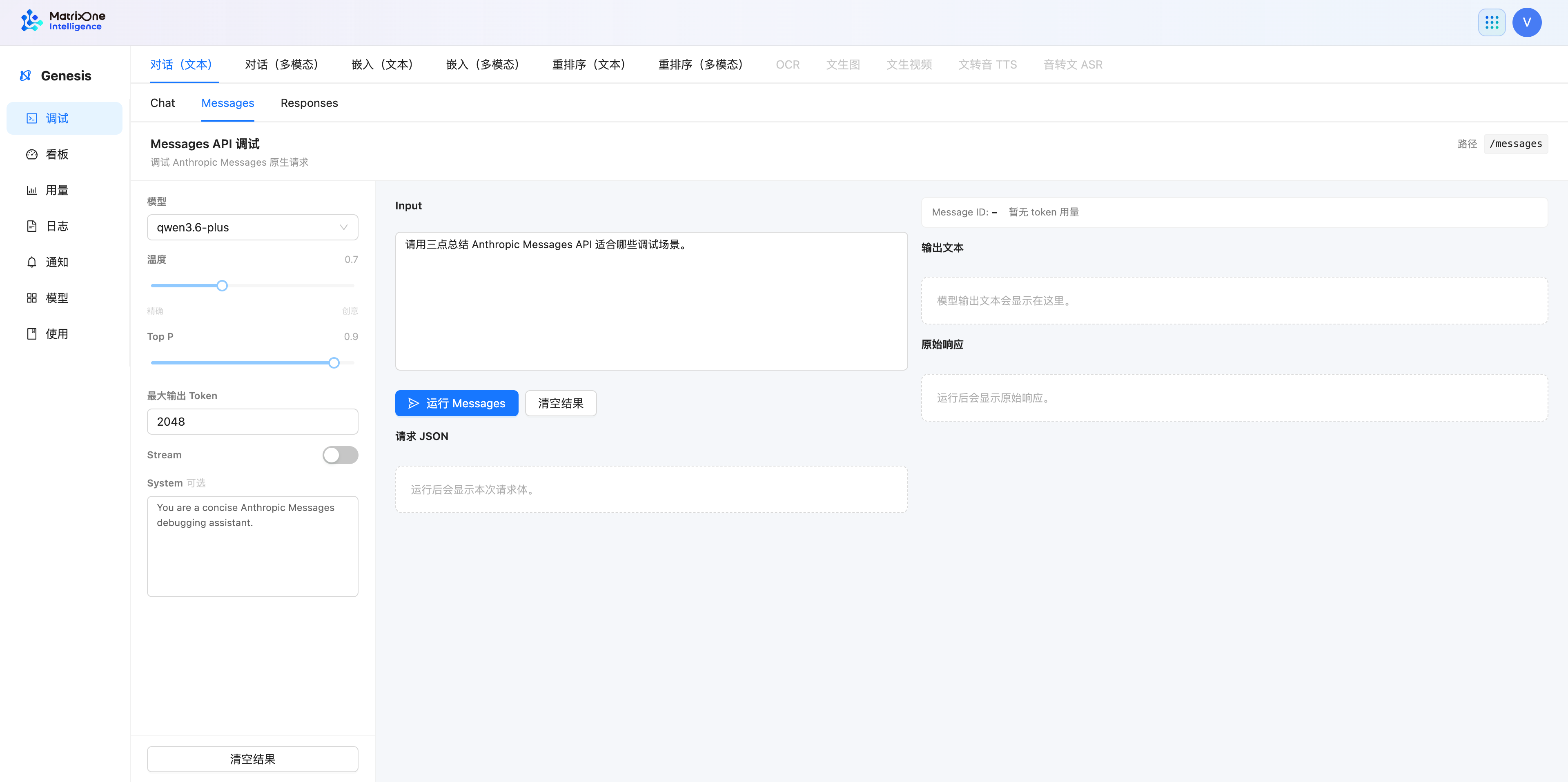Click the 日志 document icon
This screenshot has width=1568, height=782.
coord(32,227)
